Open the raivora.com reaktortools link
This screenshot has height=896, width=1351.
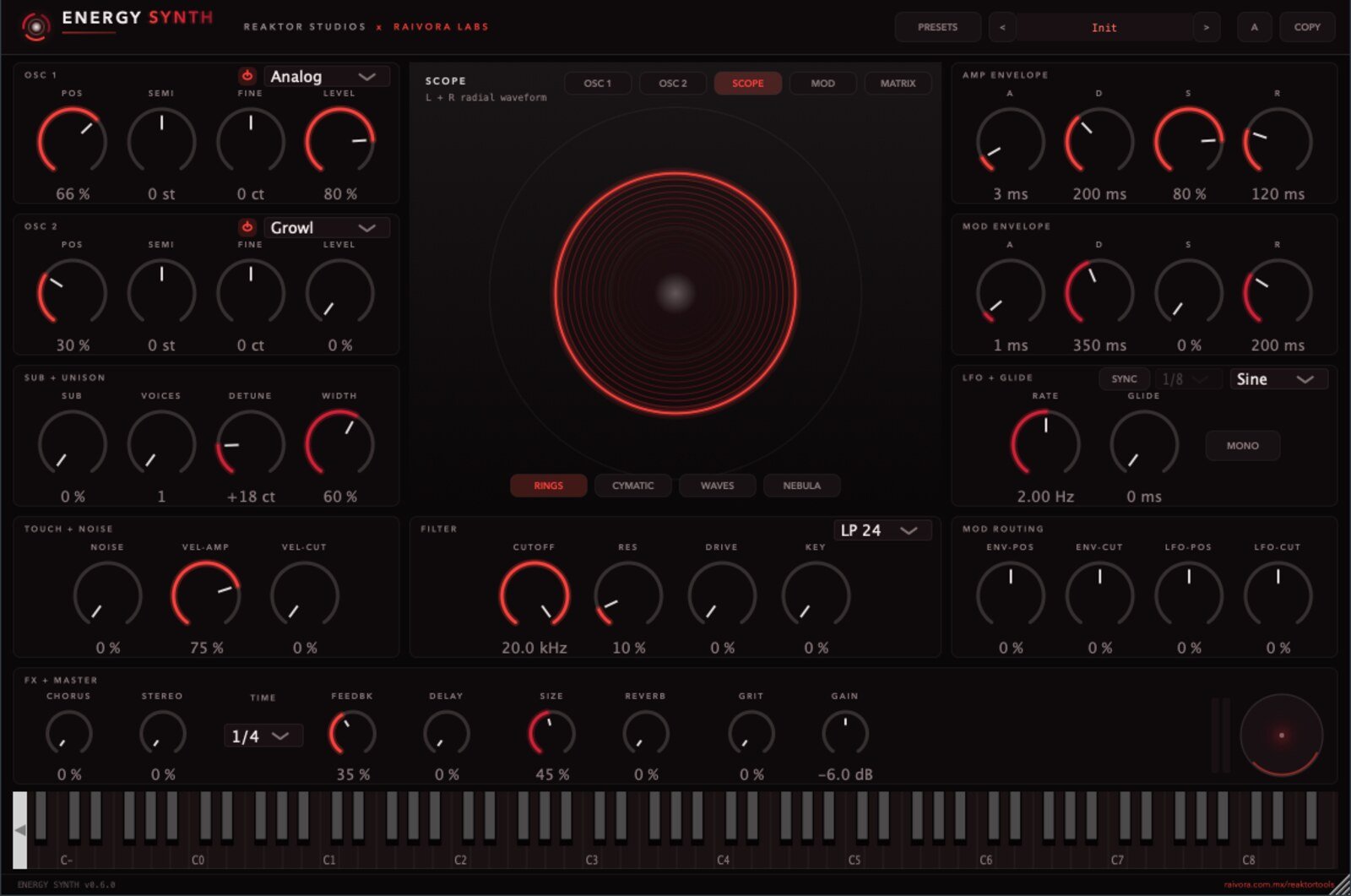point(1278,884)
